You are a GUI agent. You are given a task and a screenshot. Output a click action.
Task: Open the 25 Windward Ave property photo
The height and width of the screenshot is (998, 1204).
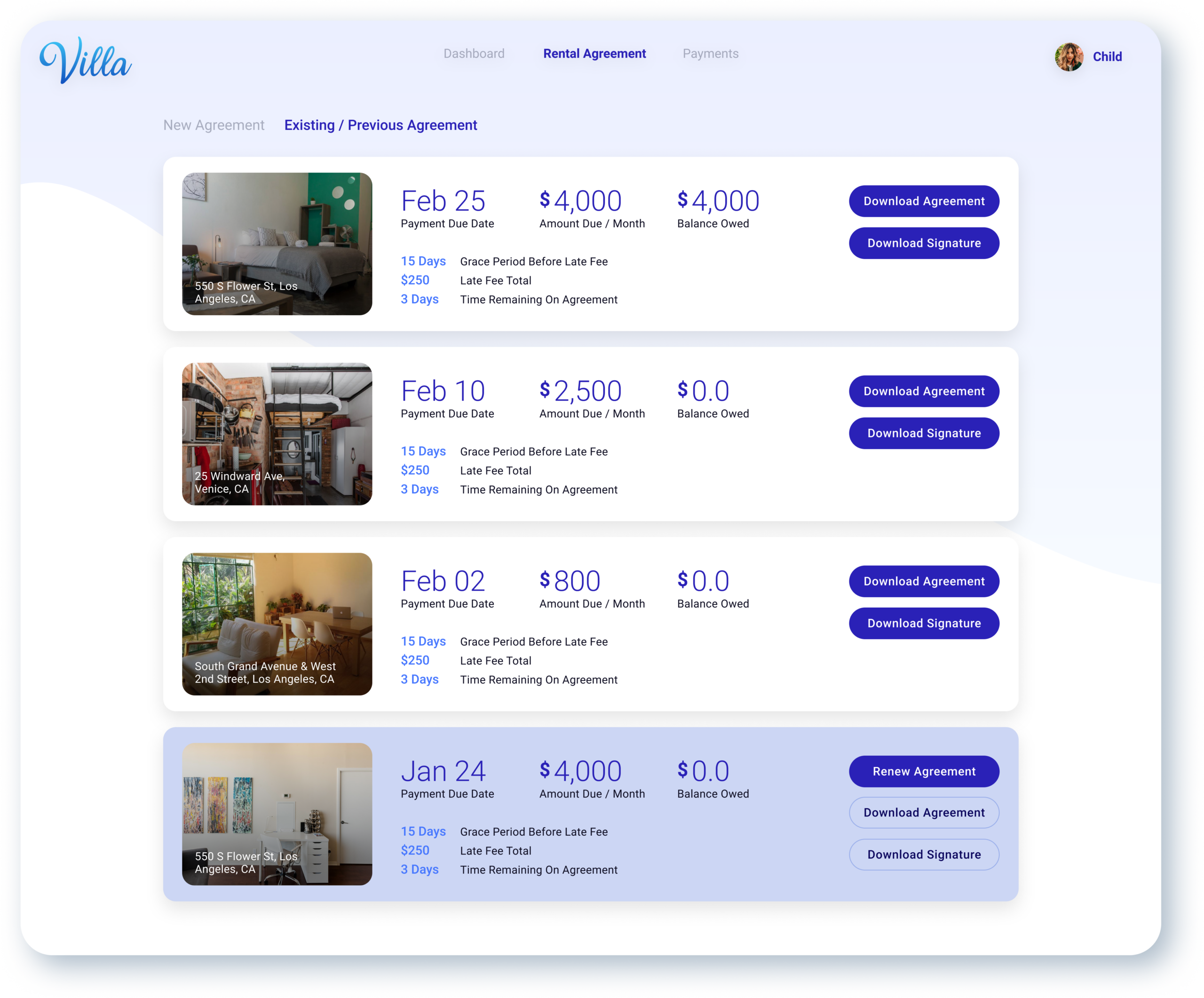pyautogui.click(x=277, y=433)
